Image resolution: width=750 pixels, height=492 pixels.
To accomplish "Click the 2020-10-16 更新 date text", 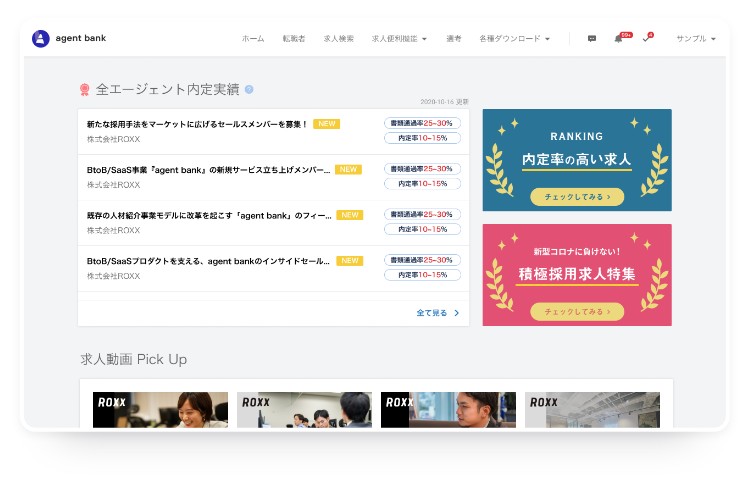I will point(444,102).
